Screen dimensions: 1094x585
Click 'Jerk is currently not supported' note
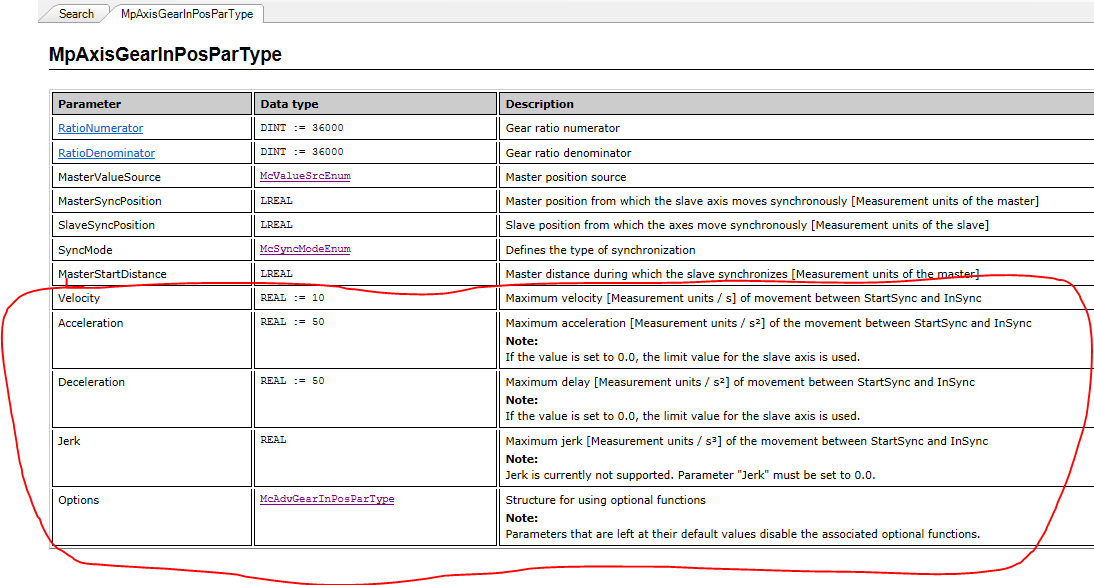pos(690,475)
